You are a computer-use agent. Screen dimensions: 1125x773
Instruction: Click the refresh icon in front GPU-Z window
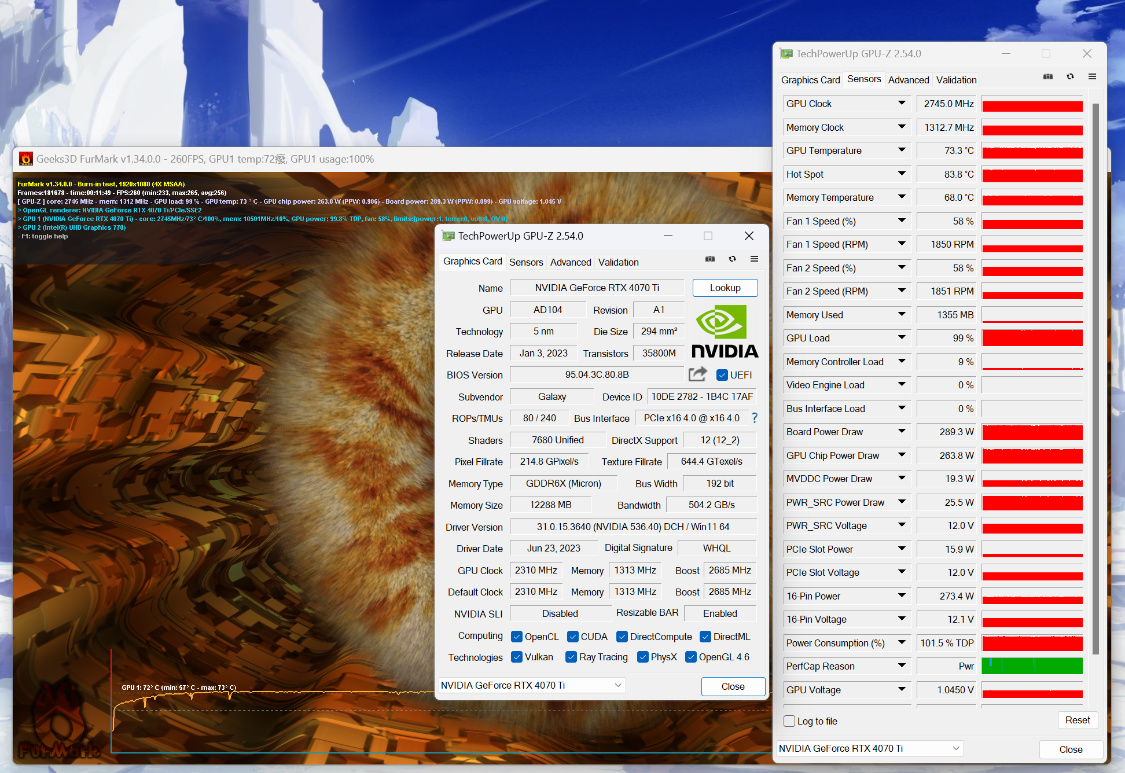click(x=732, y=259)
